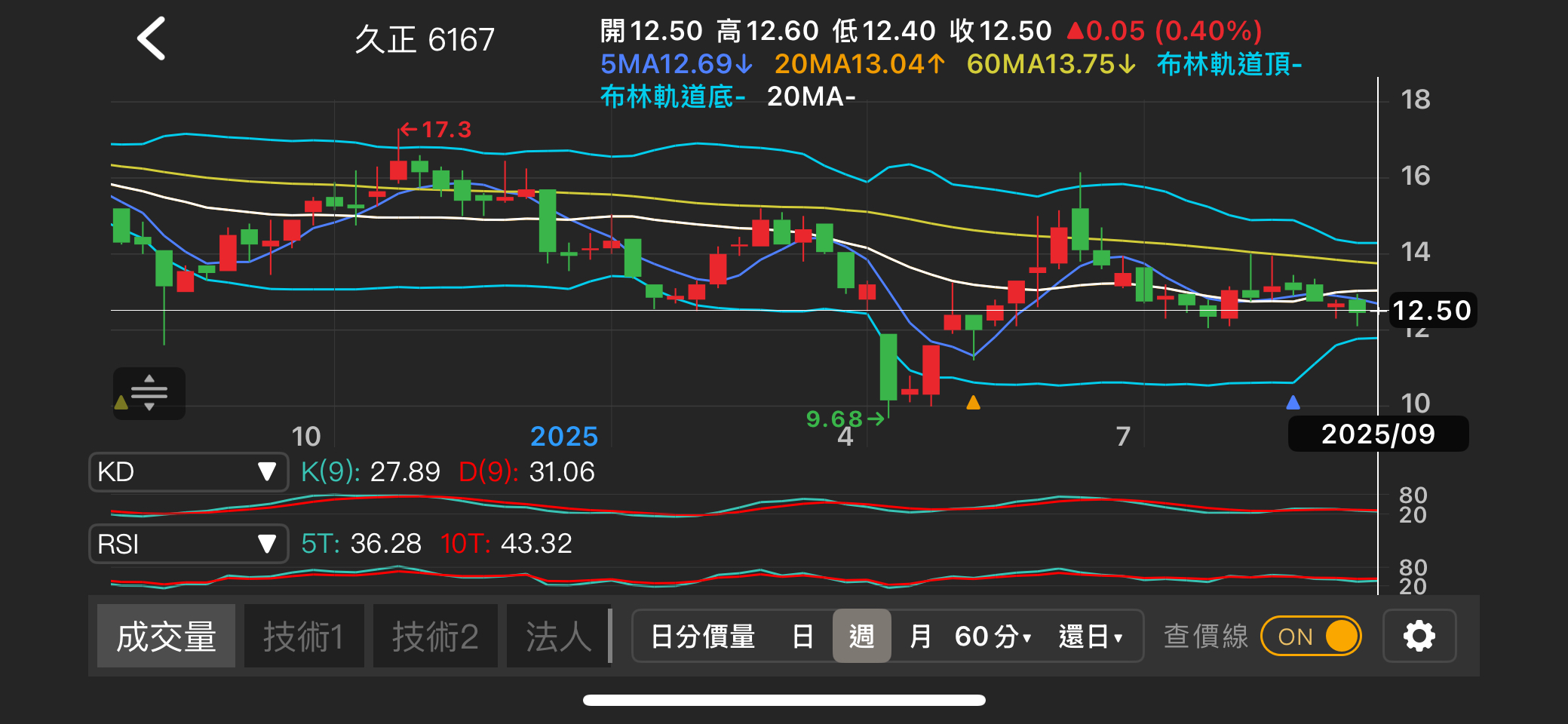Expand the 還日 dropdown
Image resolution: width=1568 pixels, height=724 pixels.
coord(1091,637)
